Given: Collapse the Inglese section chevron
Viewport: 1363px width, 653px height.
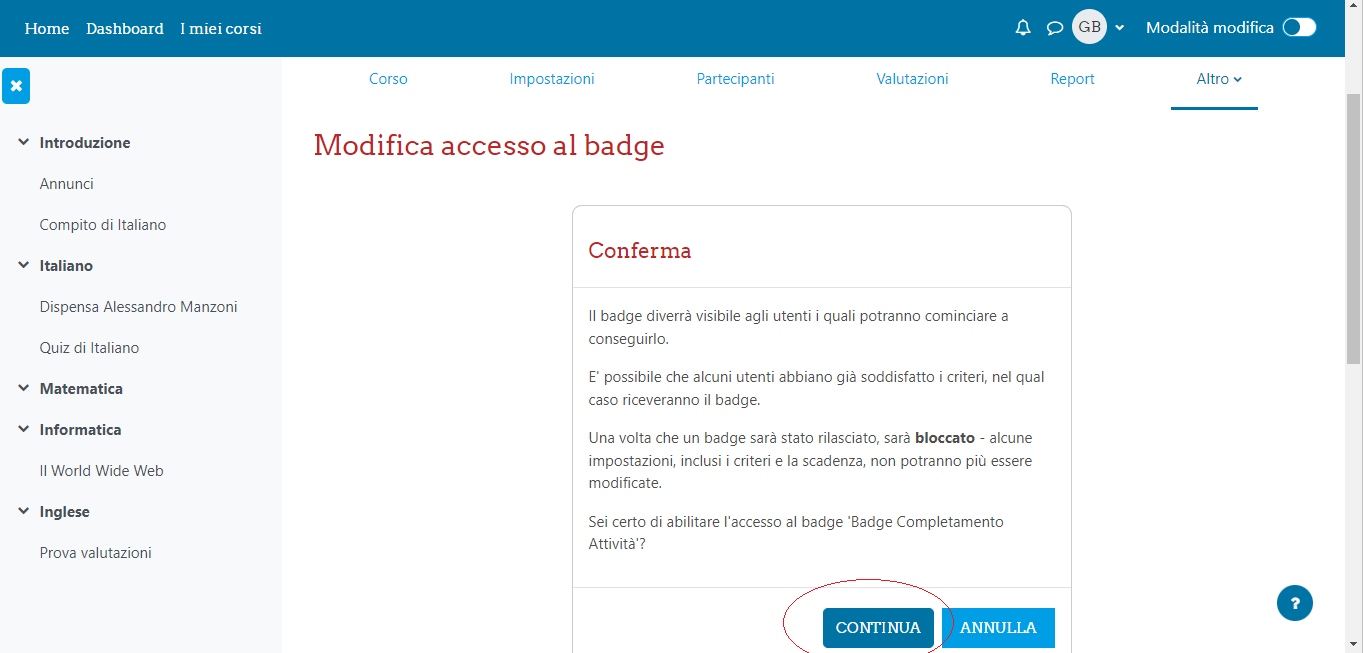Looking at the screenshot, I should click(23, 512).
